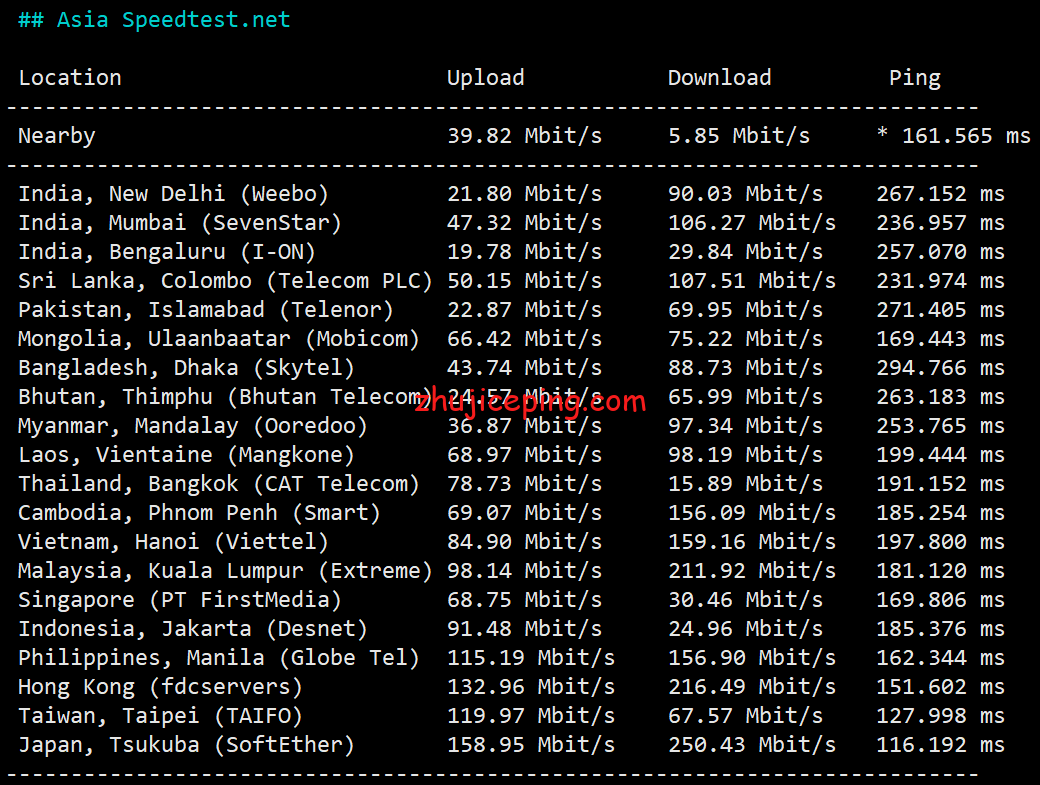Click Colombo download '107.51 Mbit/s'
This screenshot has width=1040, height=785.
(x=752, y=281)
